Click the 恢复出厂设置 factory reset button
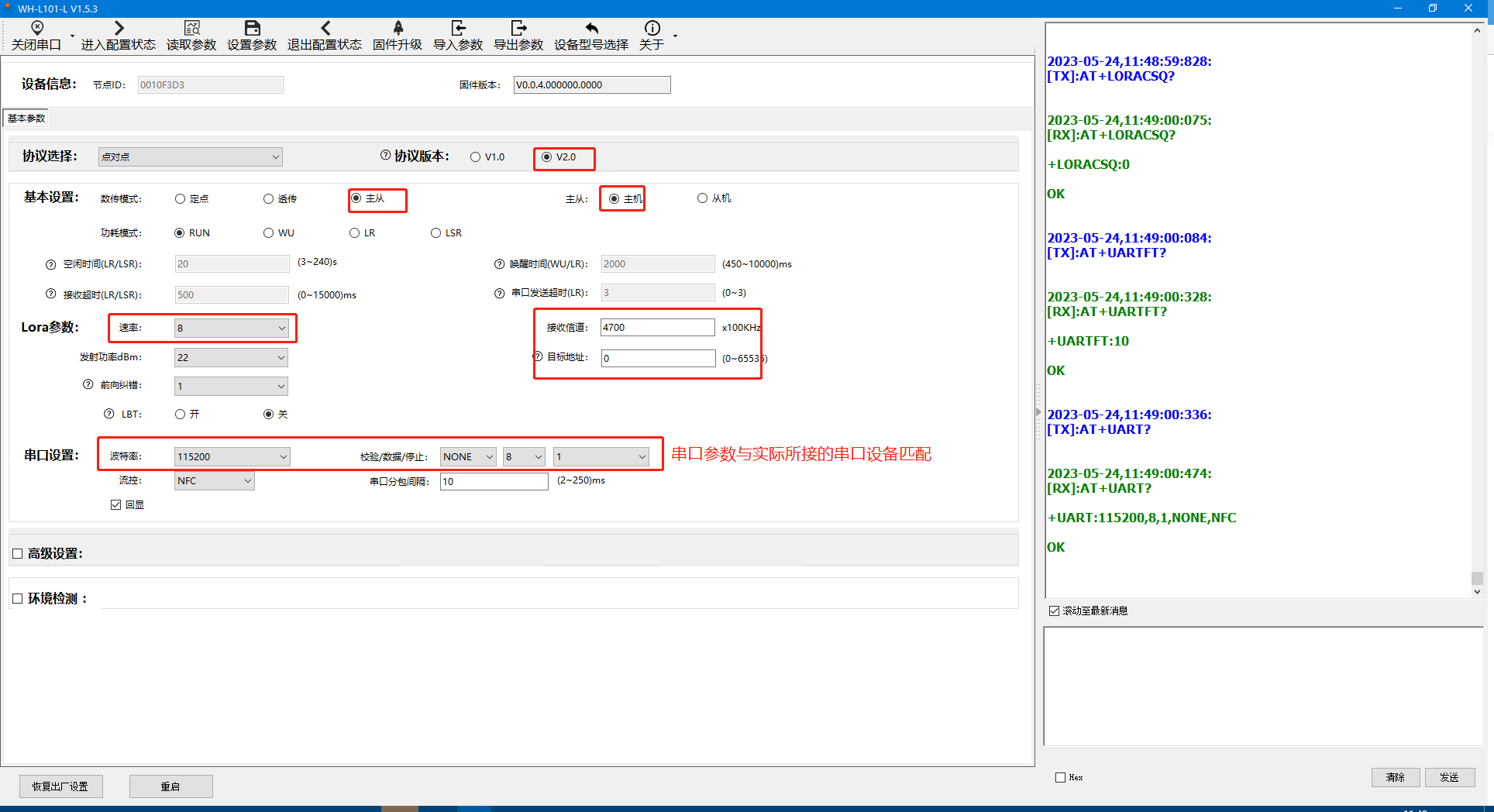The height and width of the screenshot is (812, 1494). (60, 786)
